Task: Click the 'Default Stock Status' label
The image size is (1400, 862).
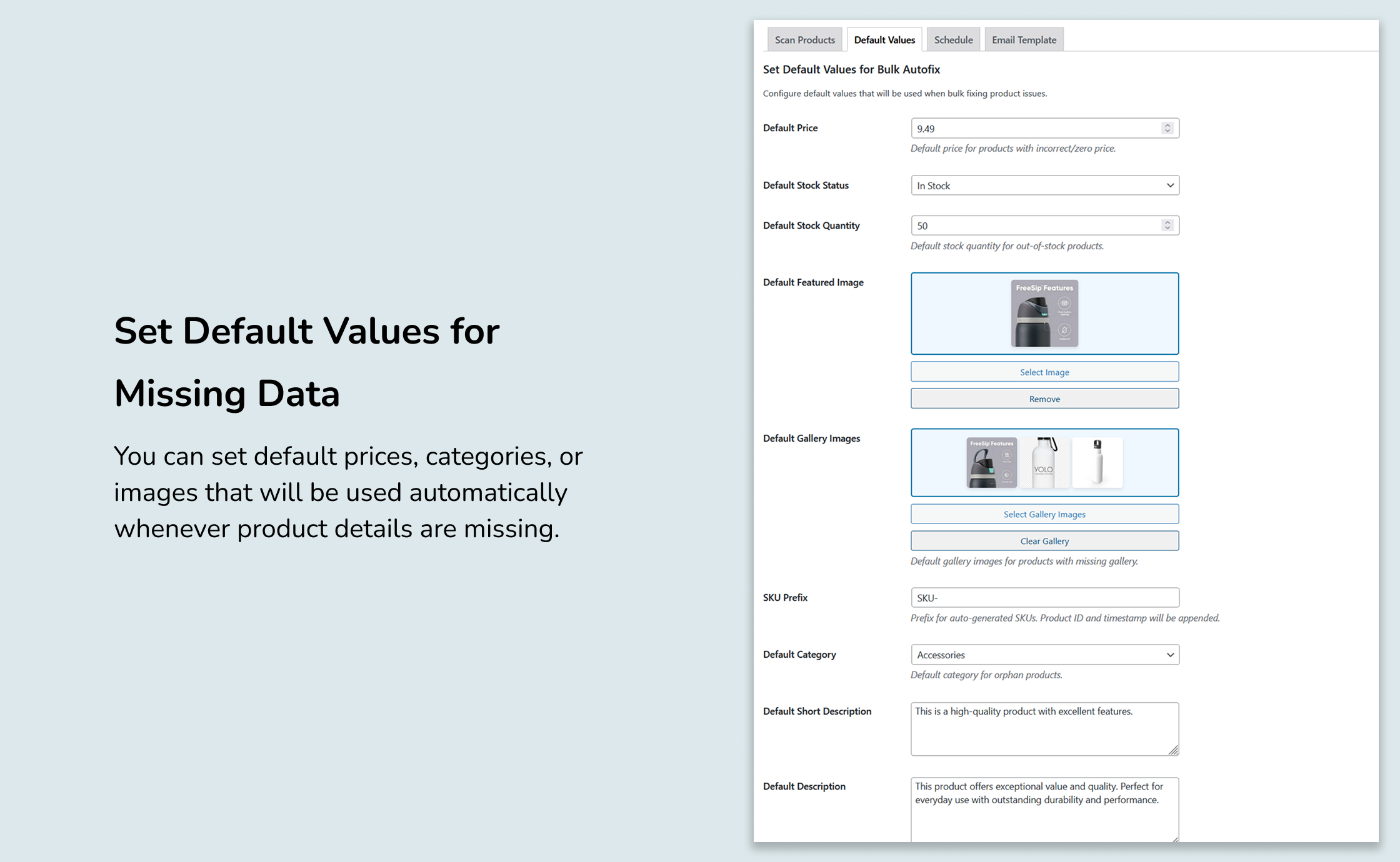Action: pos(806,186)
